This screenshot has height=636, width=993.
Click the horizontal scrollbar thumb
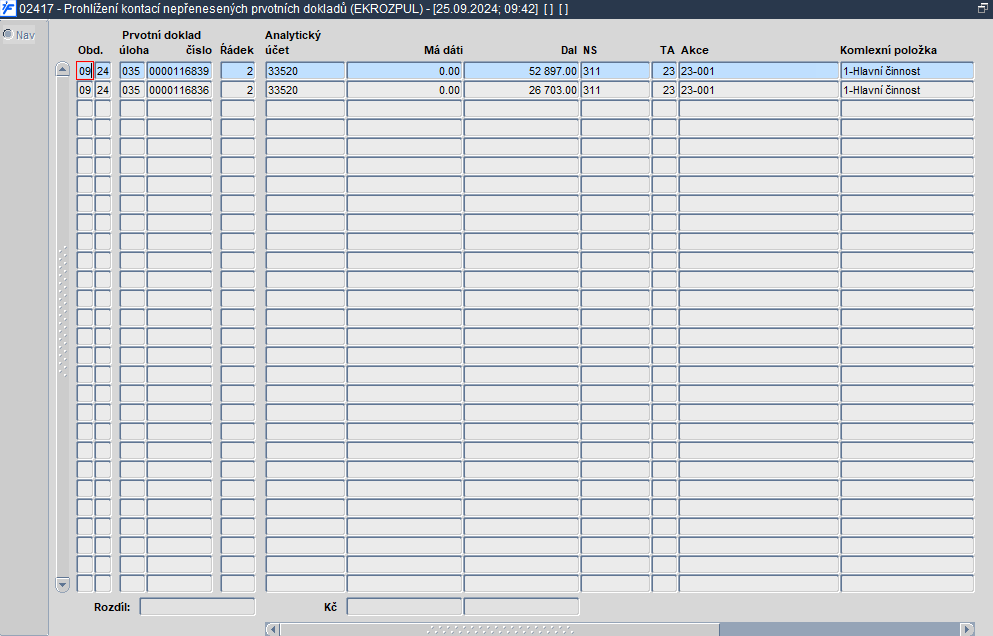point(499,629)
